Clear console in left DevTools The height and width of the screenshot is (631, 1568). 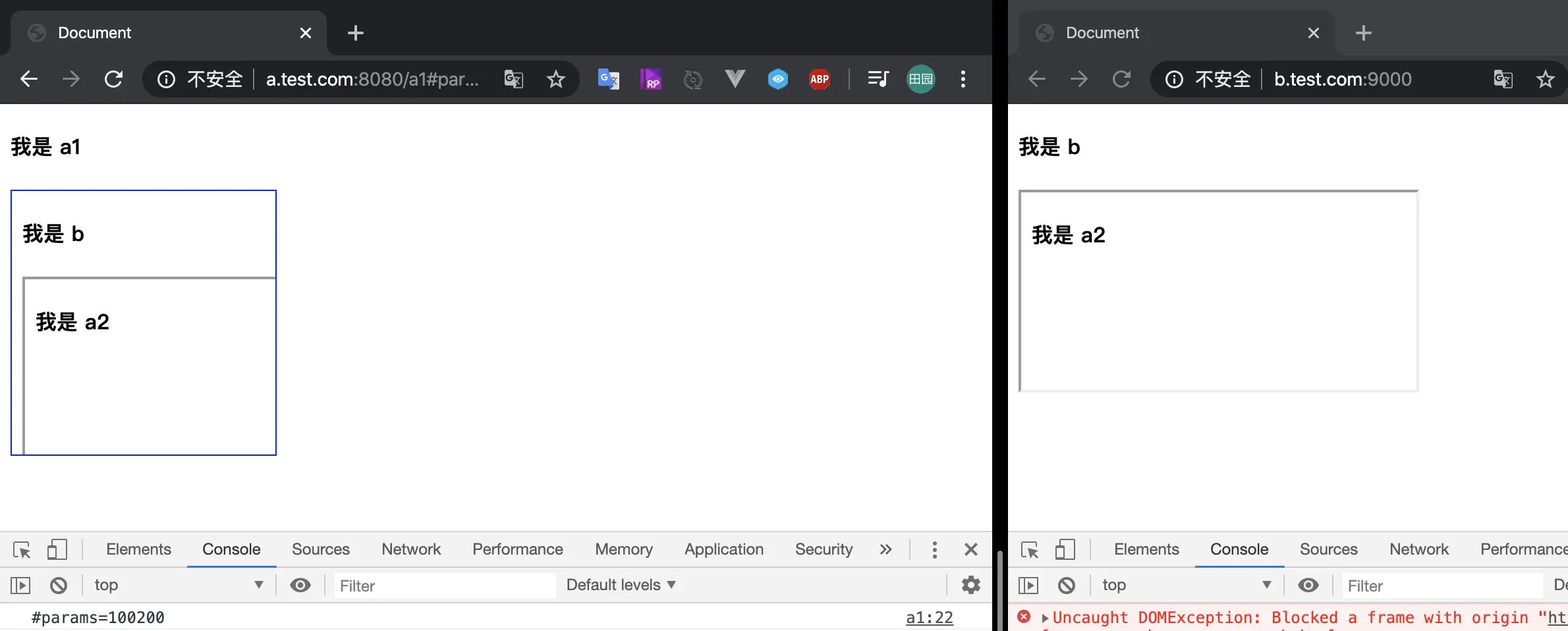tap(59, 585)
